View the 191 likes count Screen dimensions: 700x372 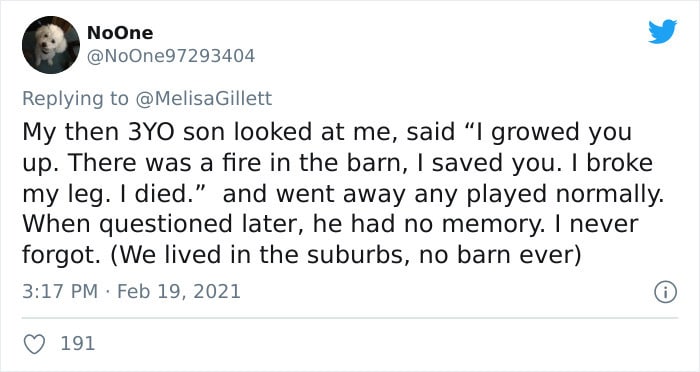pos(78,344)
